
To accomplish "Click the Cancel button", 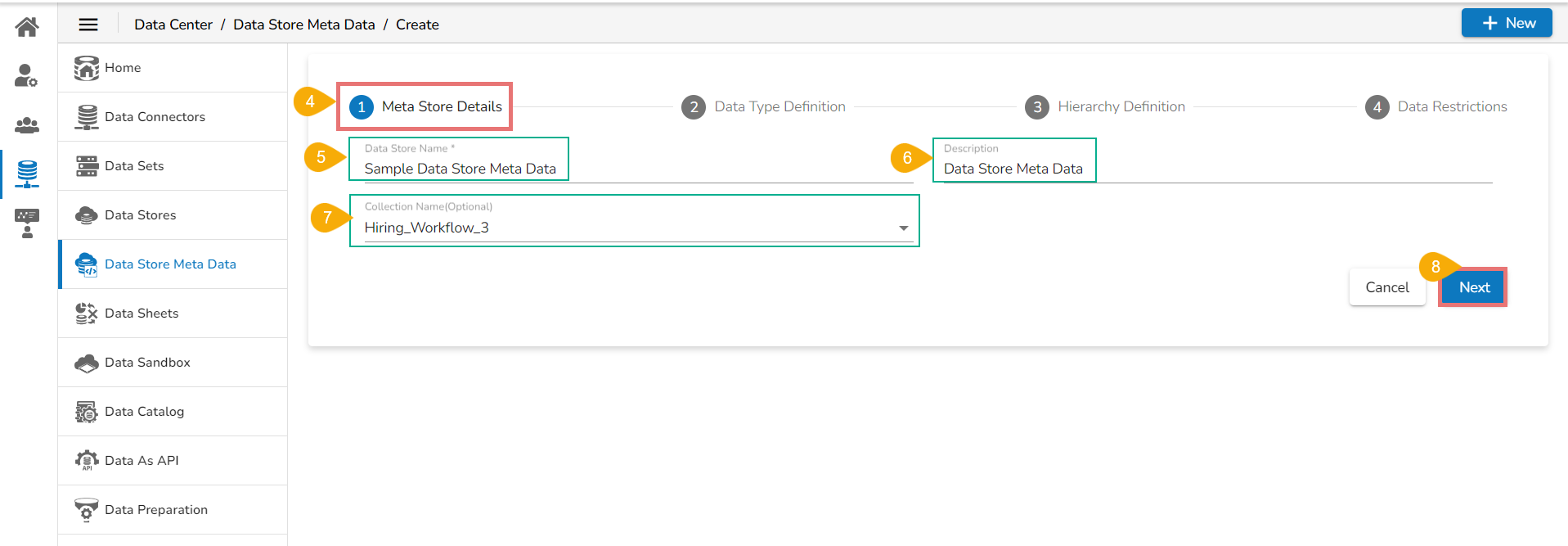I will click(x=1387, y=287).
